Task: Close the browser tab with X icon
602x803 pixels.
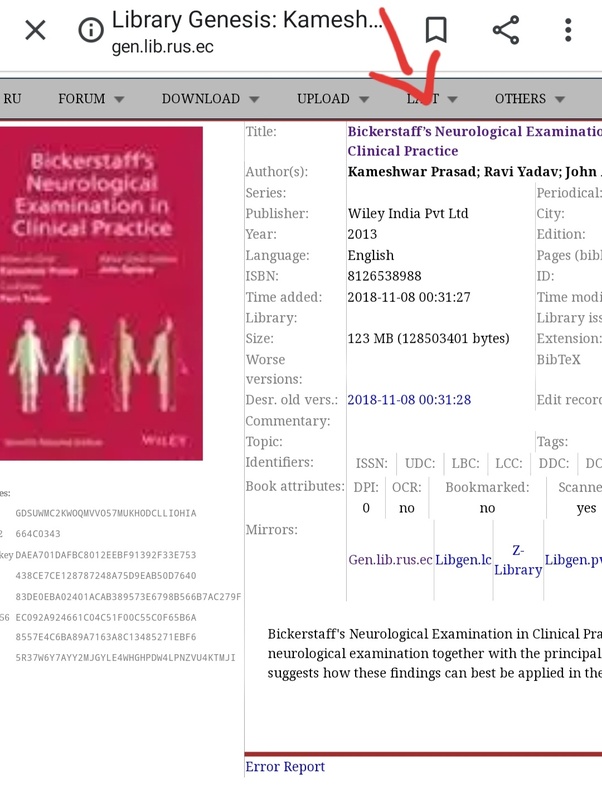Action: 35,30
